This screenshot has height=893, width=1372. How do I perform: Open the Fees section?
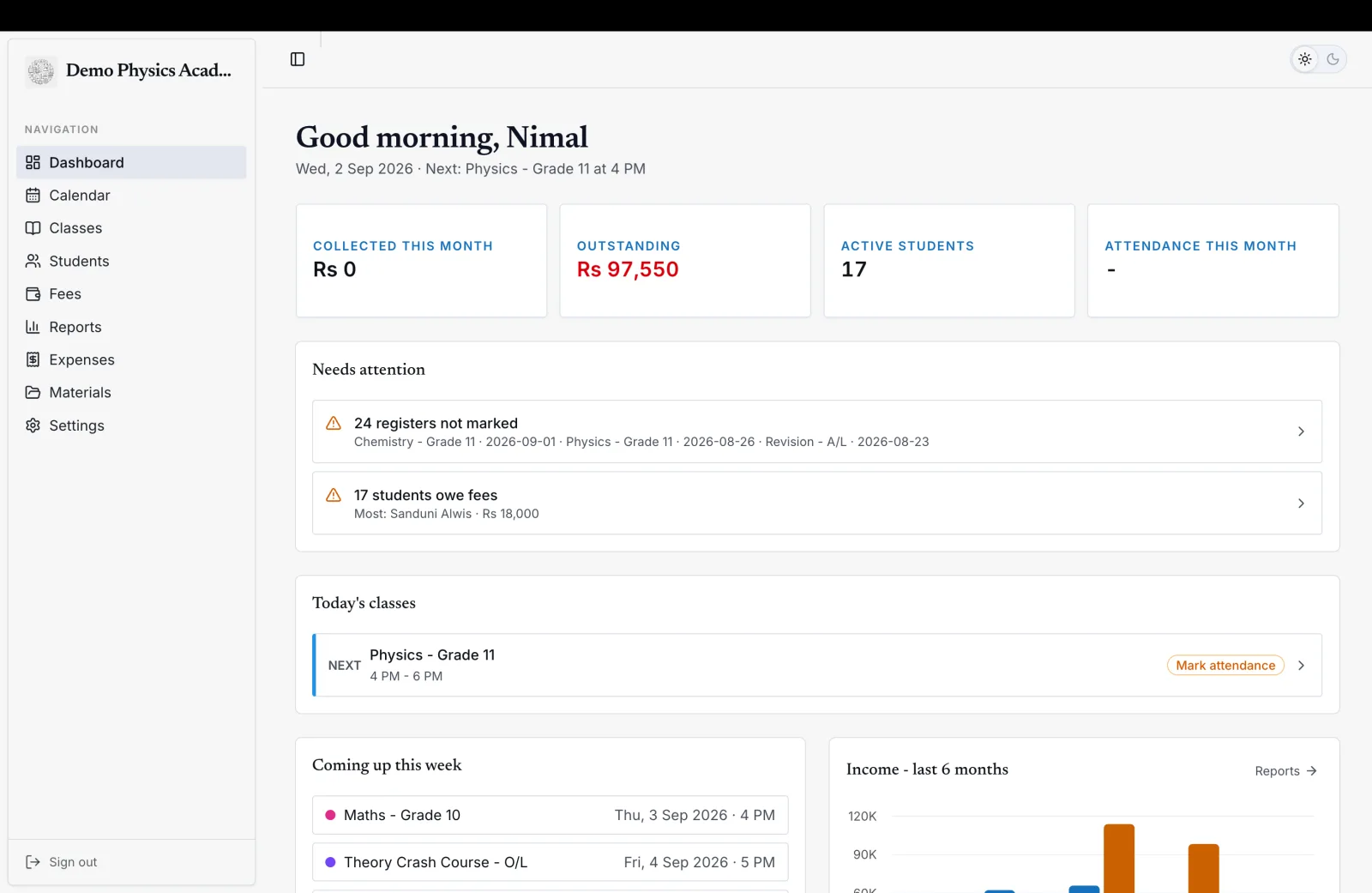[131, 294]
